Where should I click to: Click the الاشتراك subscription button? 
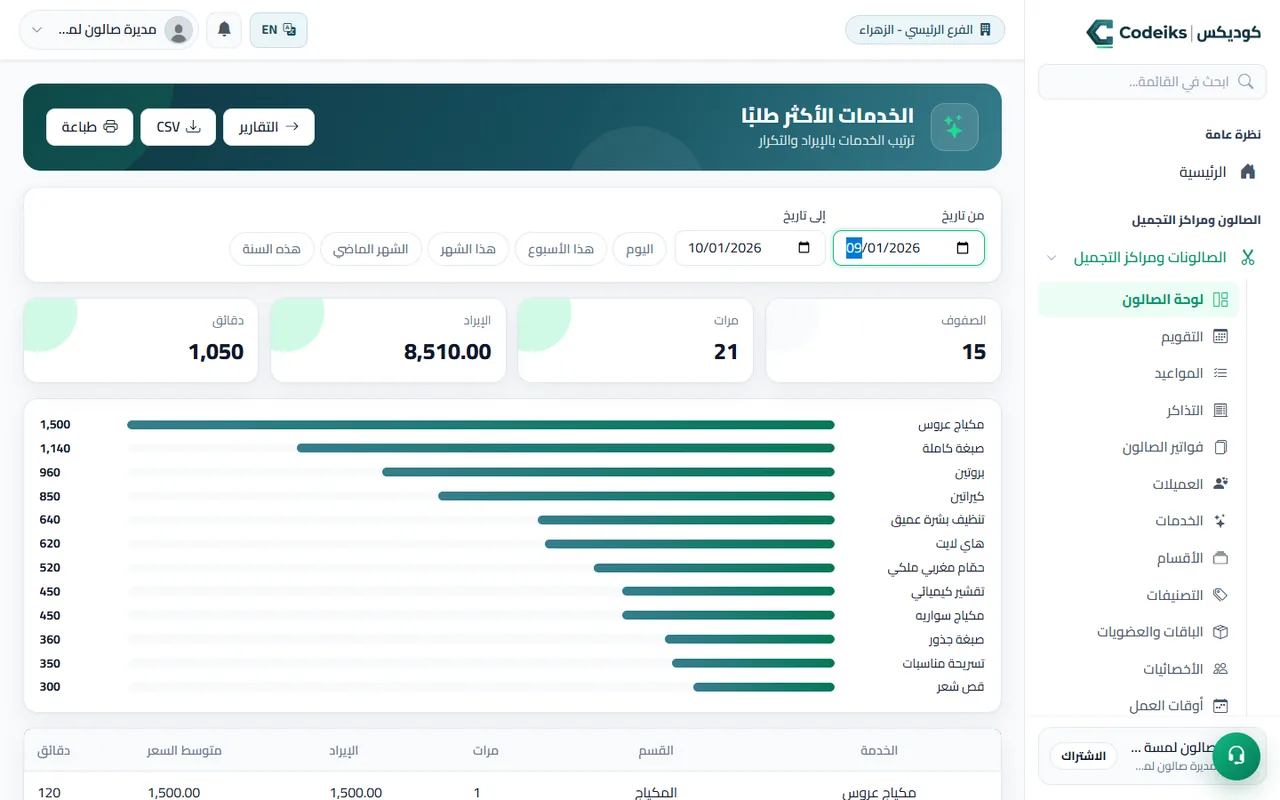click(1083, 756)
